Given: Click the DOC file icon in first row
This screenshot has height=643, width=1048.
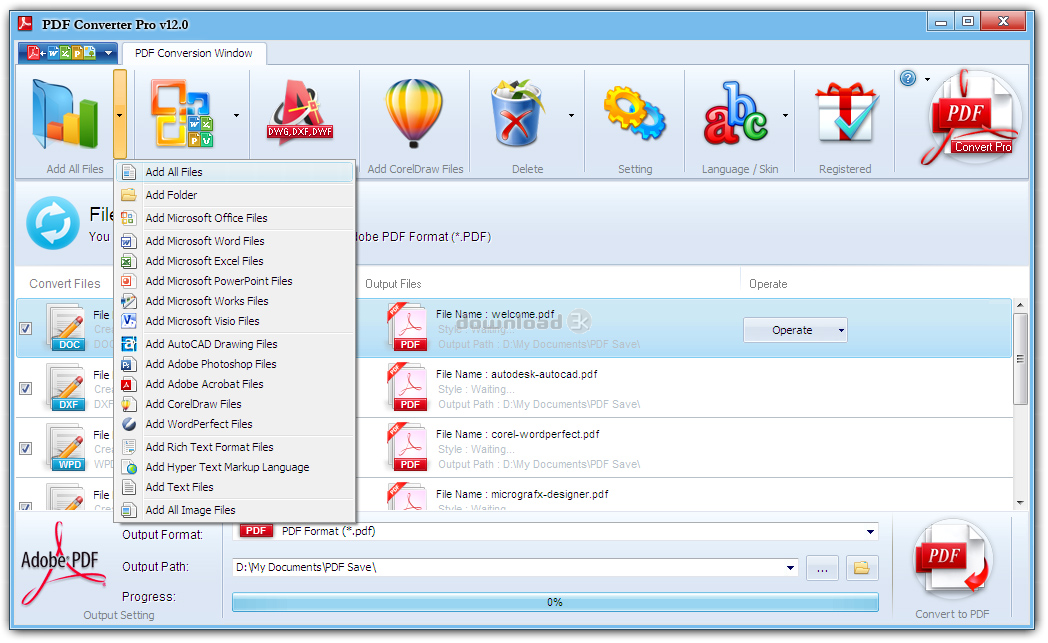Looking at the screenshot, I should (66, 327).
